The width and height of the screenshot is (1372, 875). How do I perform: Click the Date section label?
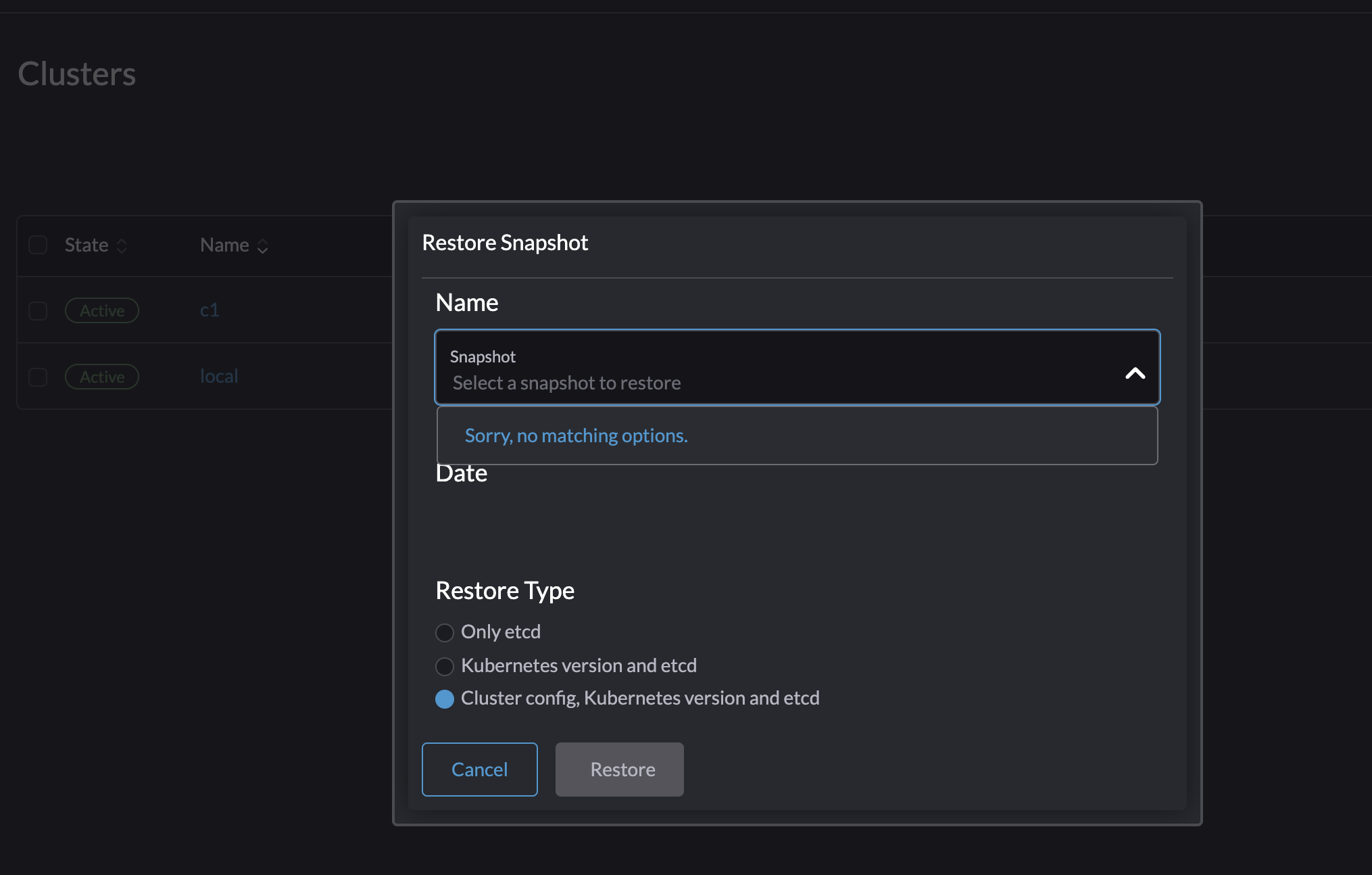pyautogui.click(x=462, y=473)
